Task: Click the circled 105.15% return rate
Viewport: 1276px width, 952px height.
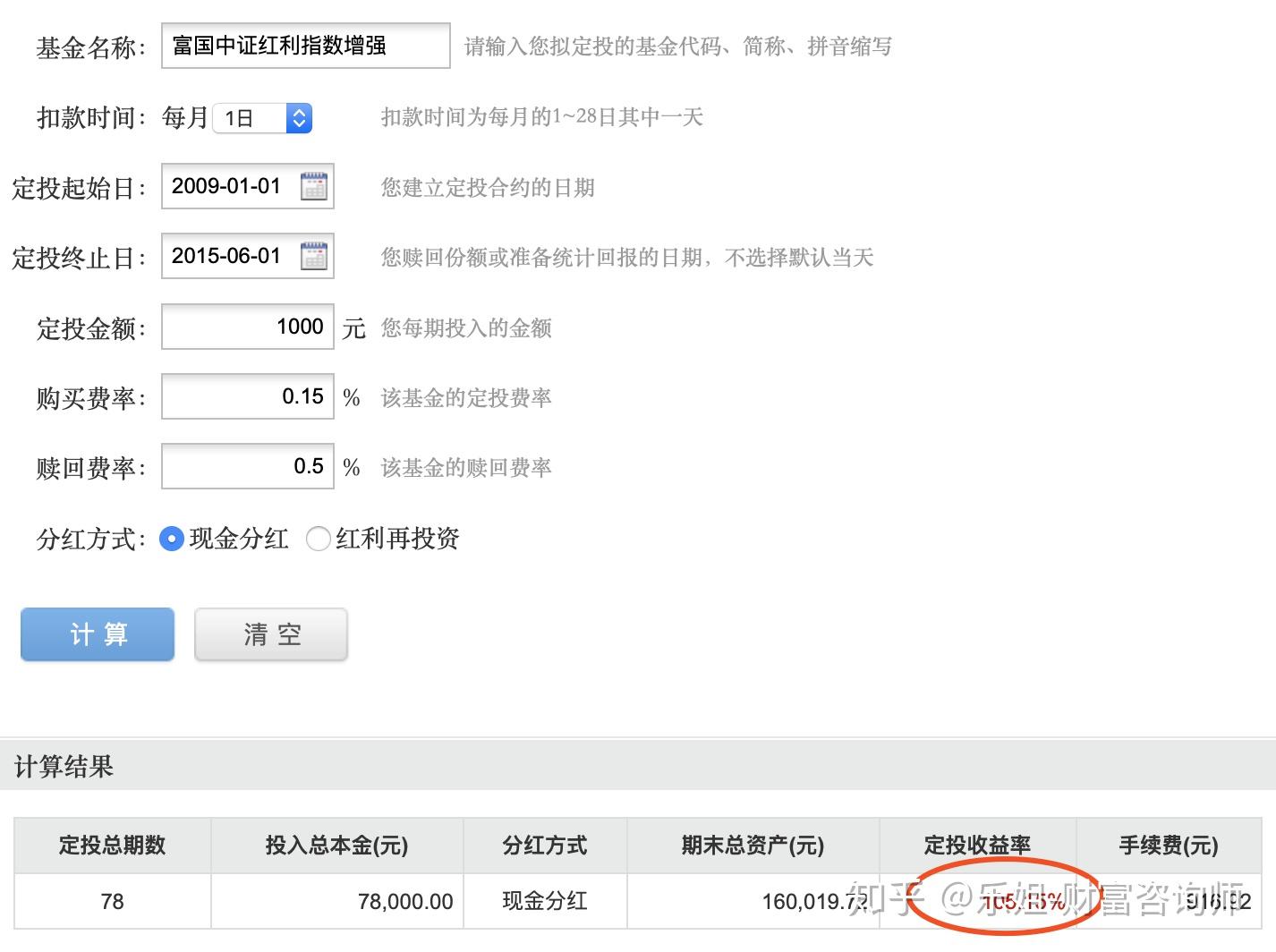Action: pyautogui.click(x=1025, y=901)
